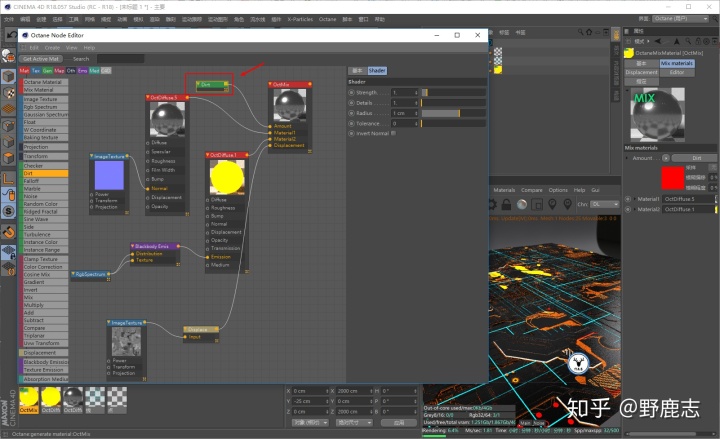The image size is (720, 439).
Task: Toggle the Oth node filter
Action: (71, 71)
